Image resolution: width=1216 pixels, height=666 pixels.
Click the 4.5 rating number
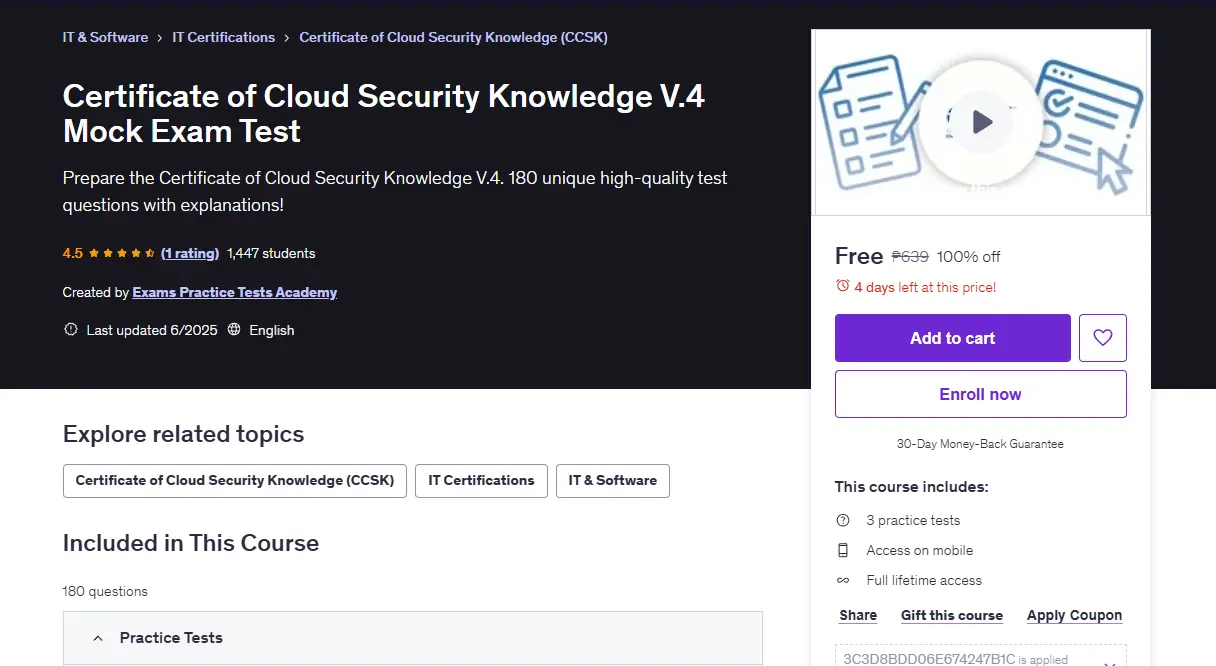click(x=73, y=253)
